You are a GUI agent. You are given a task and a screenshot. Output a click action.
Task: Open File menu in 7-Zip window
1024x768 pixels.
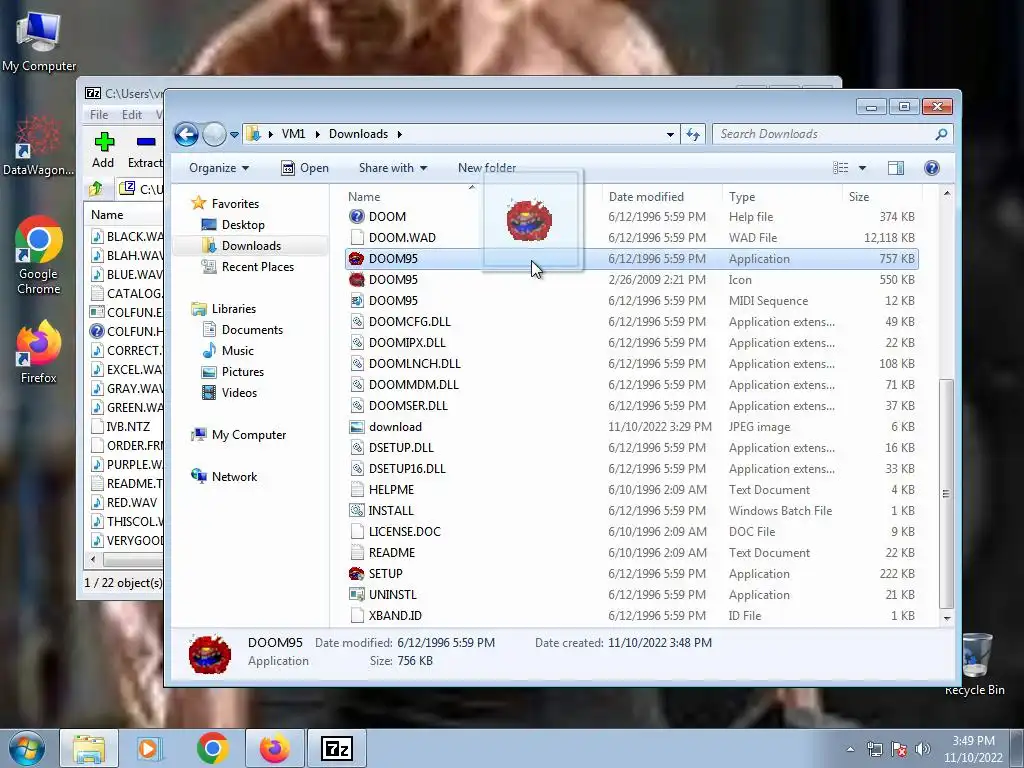[x=99, y=114]
